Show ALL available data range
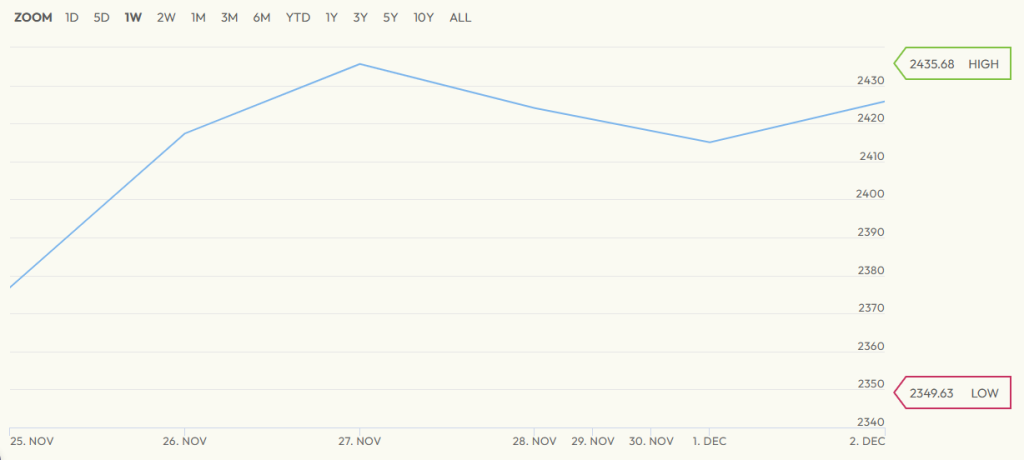This screenshot has width=1024, height=460. point(460,18)
